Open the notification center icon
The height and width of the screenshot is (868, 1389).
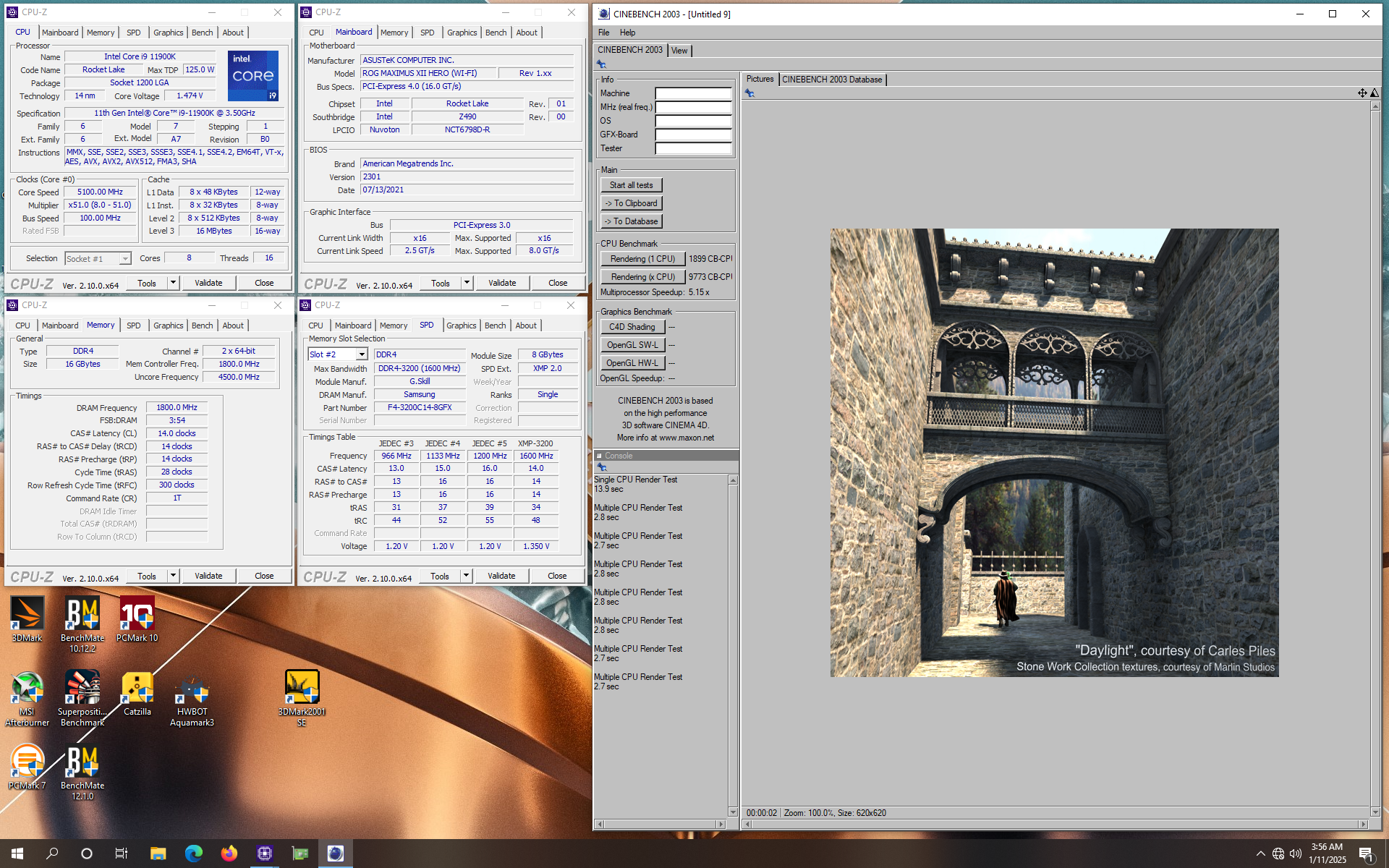pos(1366,854)
